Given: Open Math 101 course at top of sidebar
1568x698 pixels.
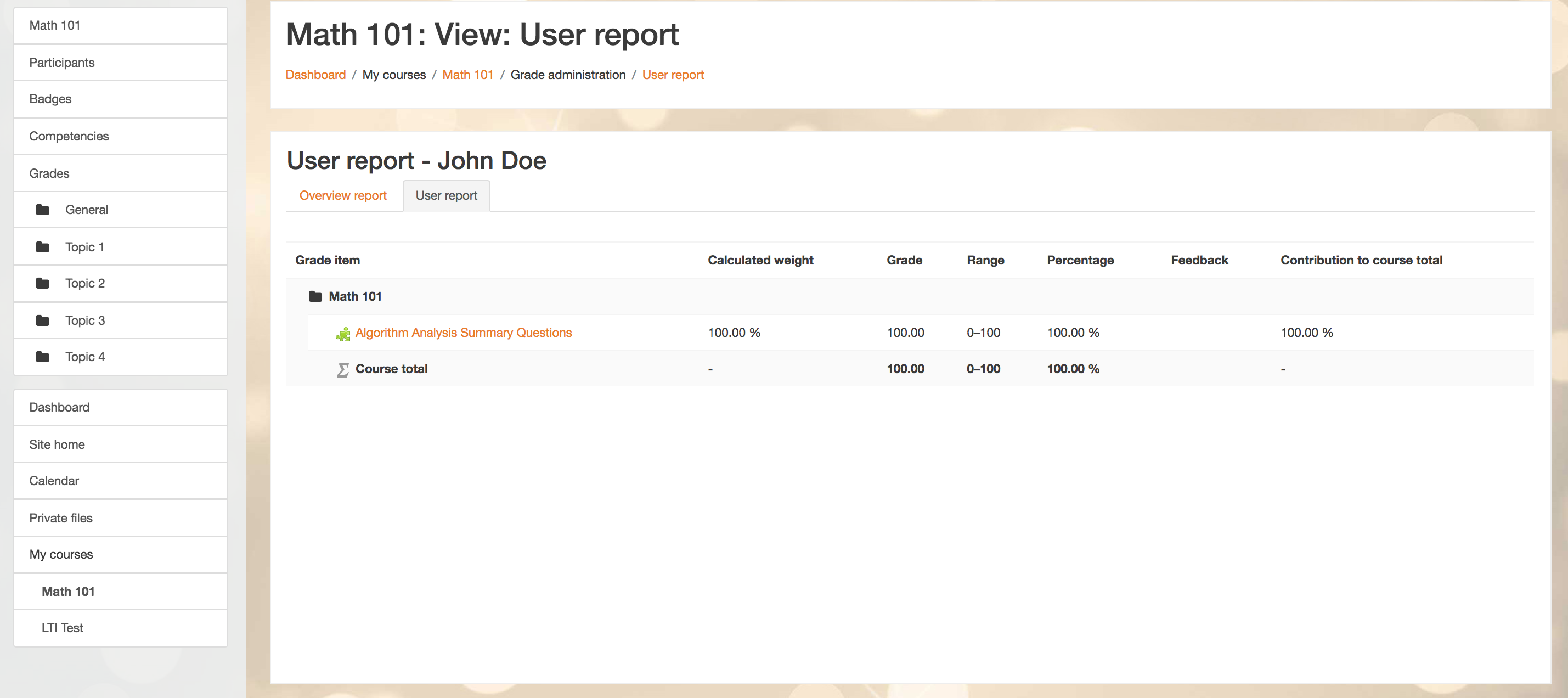Looking at the screenshot, I should pos(121,25).
